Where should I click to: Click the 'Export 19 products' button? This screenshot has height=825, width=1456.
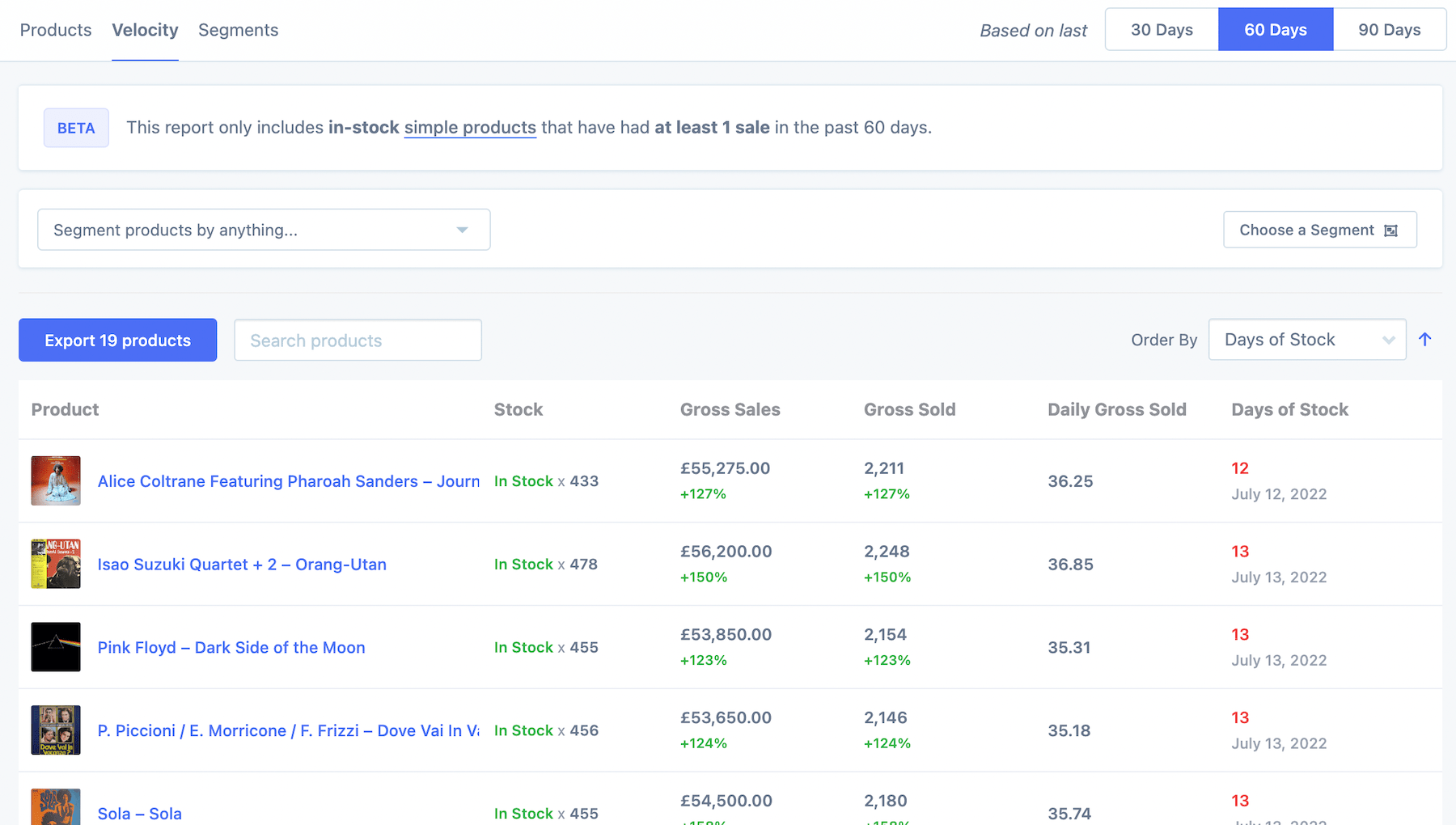[x=117, y=340]
